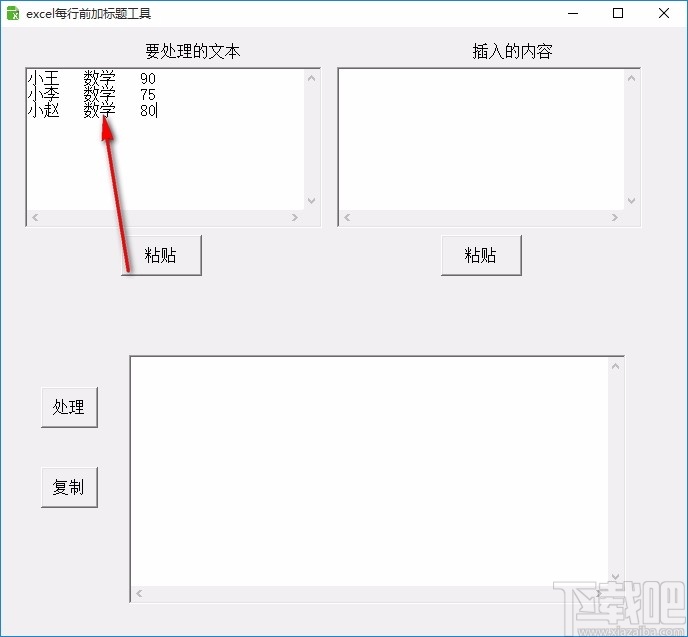The width and height of the screenshot is (688, 637).
Task: Minimize the excel tool window
Action: (573, 13)
